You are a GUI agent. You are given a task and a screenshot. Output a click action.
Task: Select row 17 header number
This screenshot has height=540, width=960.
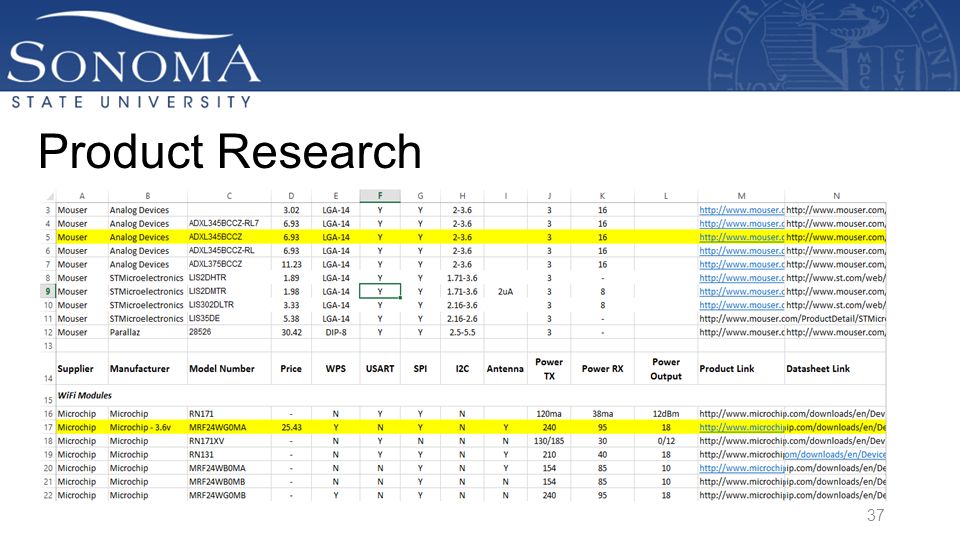(48, 427)
